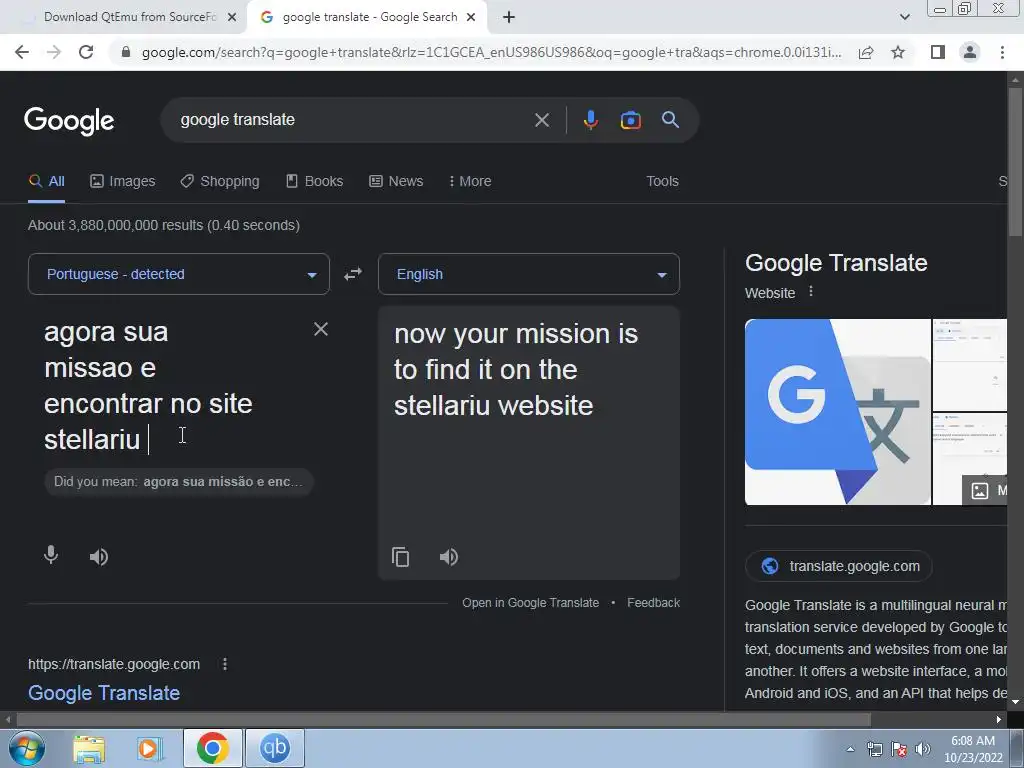Use microphone input for the source text
The width and height of the screenshot is (1024, 768).
(x=50, y=556)
